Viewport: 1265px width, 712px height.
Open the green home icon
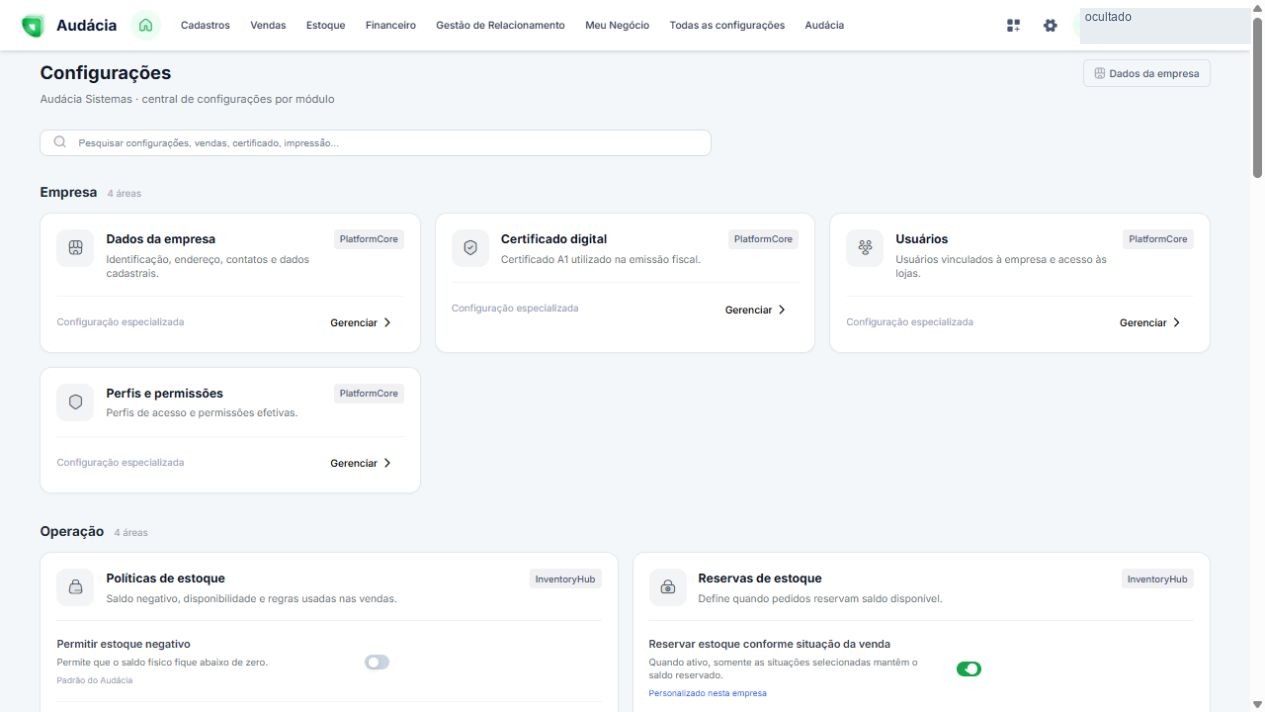click(146, 25)
